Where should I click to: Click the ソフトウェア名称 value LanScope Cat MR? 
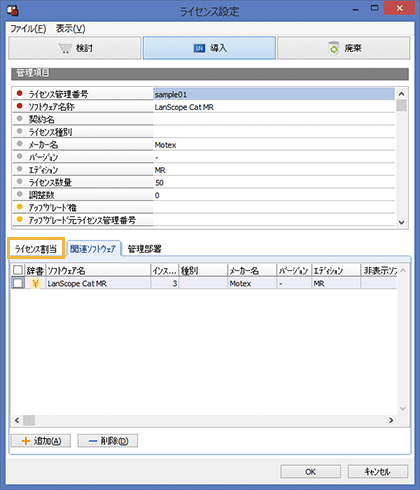[x=274, y=107]
